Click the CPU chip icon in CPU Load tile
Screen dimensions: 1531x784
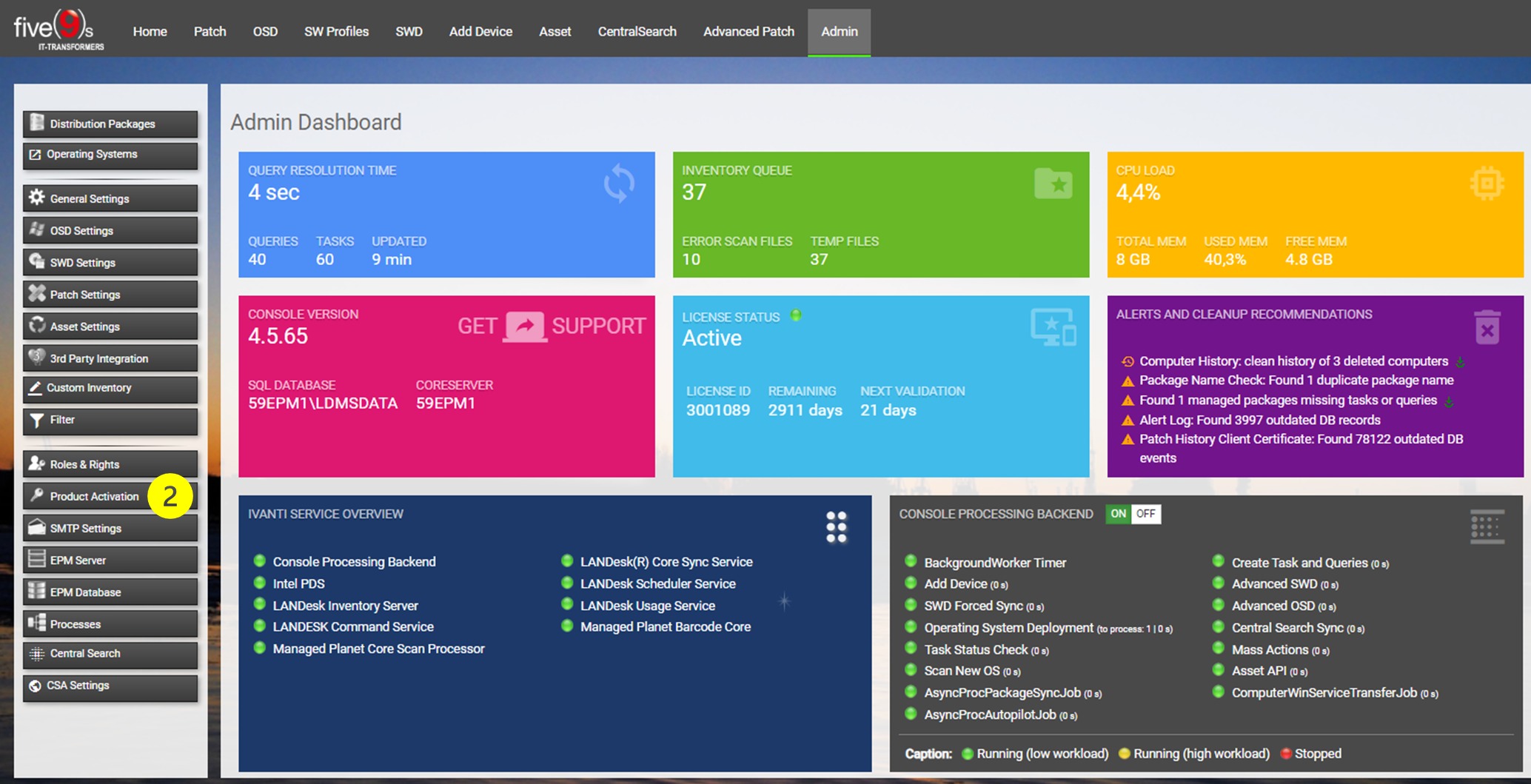(1487, 184)
